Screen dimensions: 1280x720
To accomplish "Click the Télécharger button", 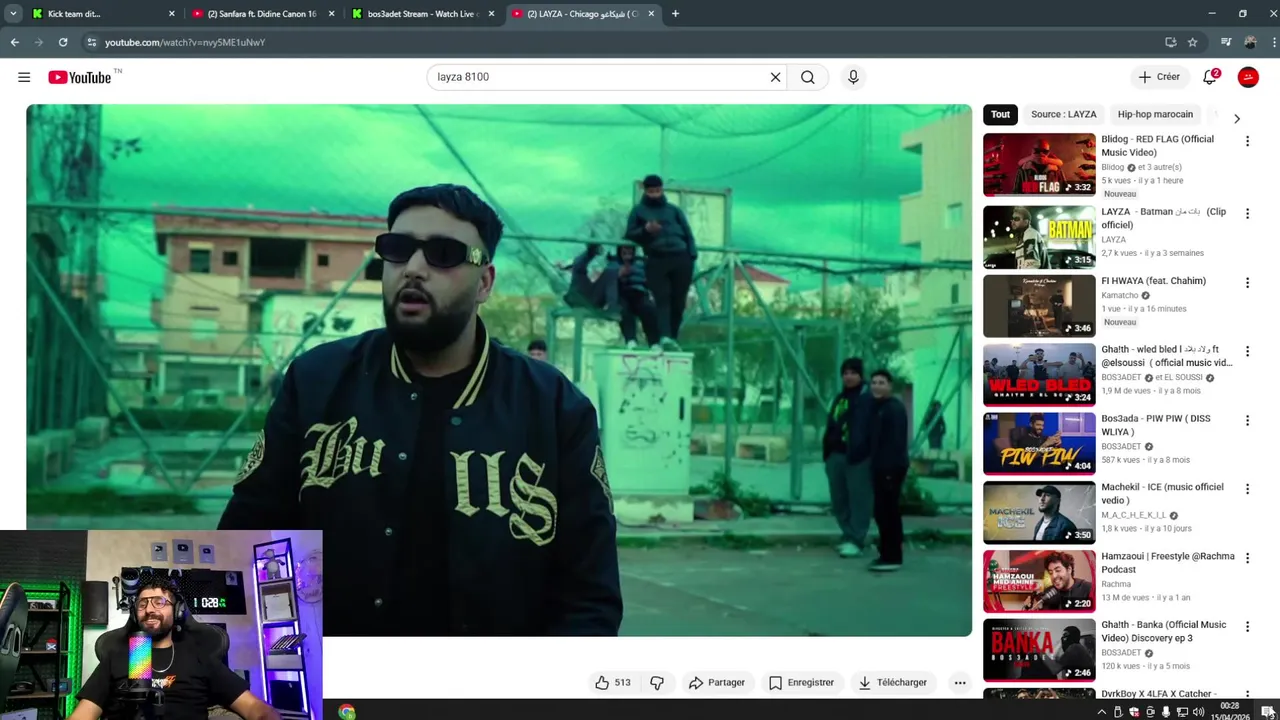I will point(893,682).
